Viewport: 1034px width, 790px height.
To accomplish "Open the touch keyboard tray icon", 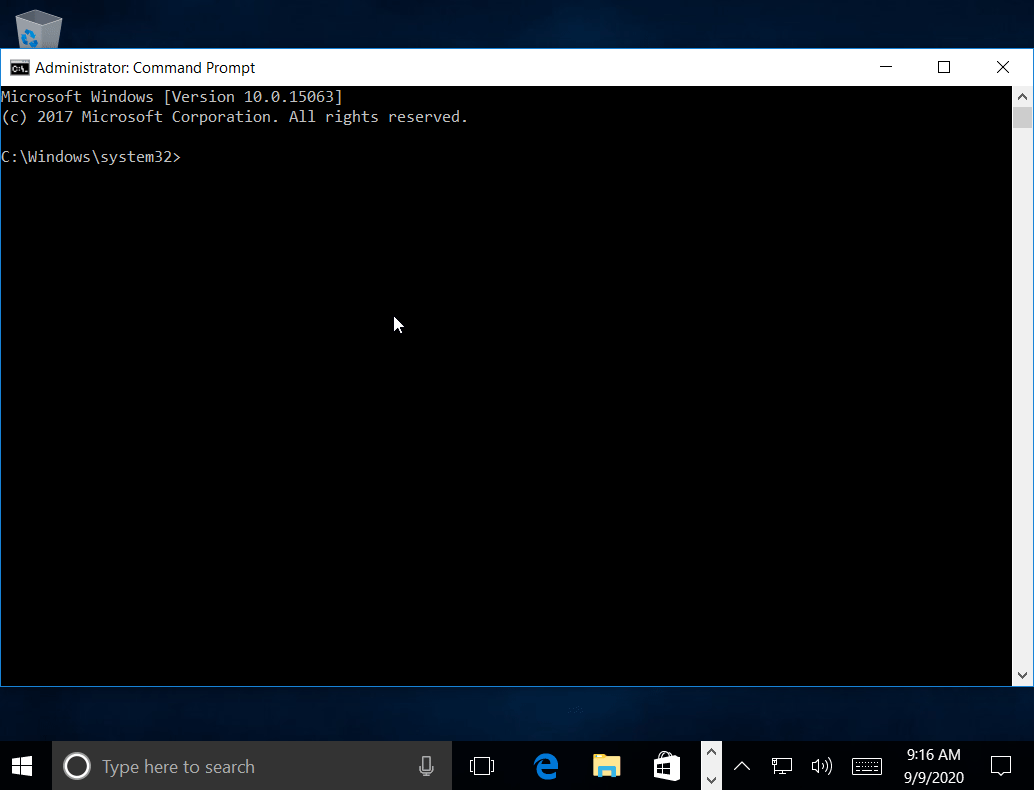I will (867, 766).
